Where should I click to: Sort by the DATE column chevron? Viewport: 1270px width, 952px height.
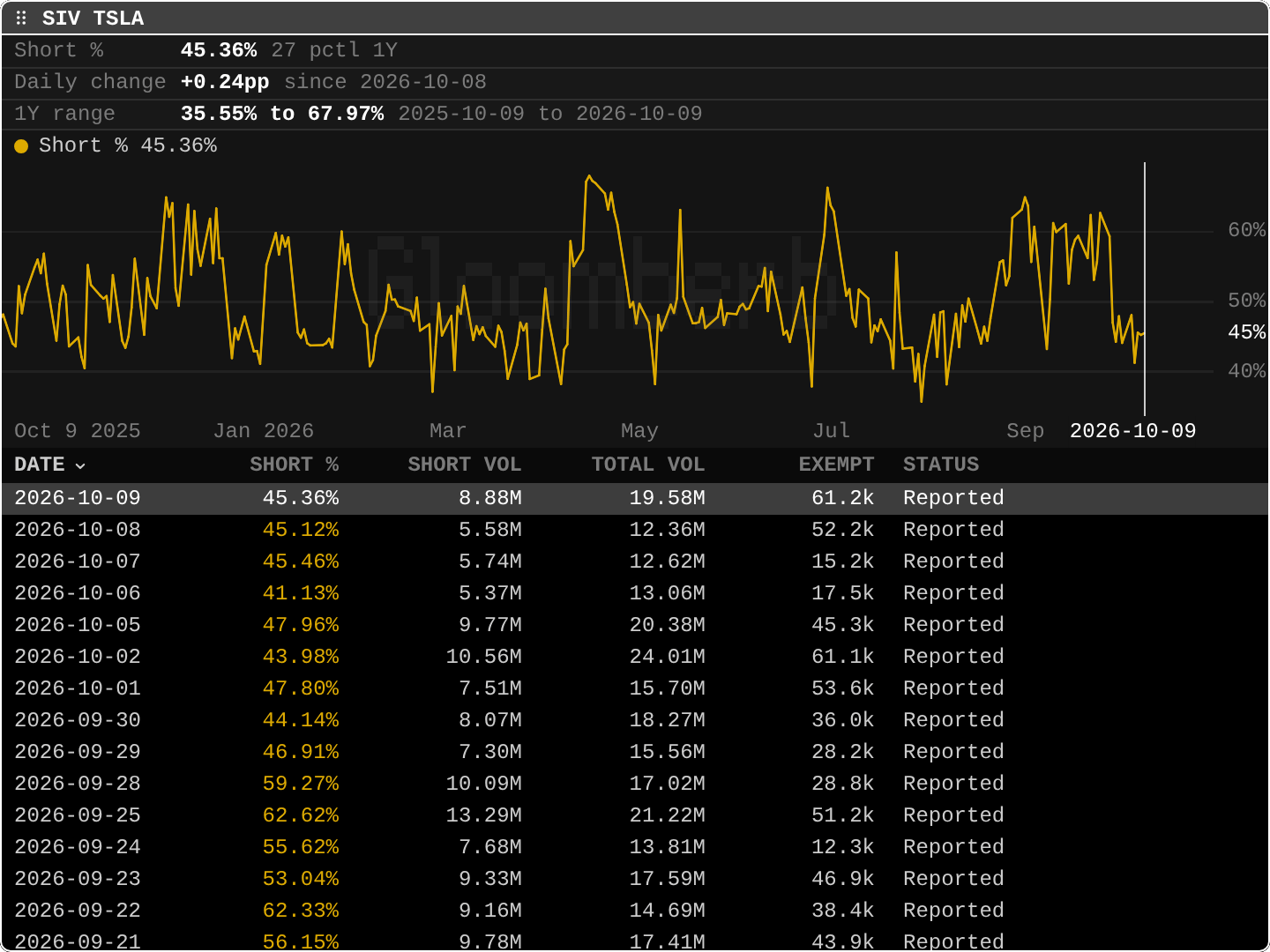[x=80, y=465]
